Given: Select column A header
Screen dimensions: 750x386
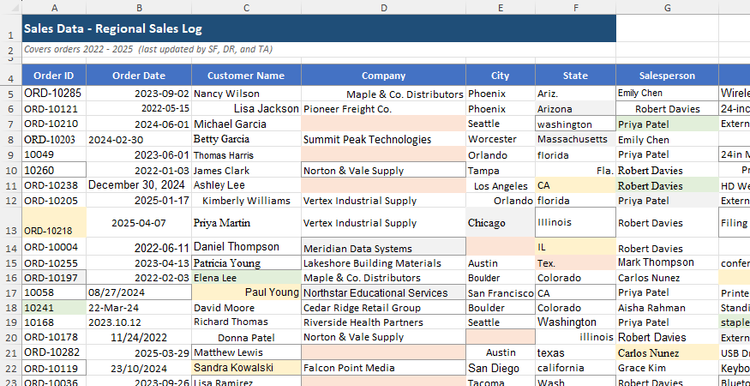Looking at the screenshot, I should pyautogui.click(x=54, y=7).
